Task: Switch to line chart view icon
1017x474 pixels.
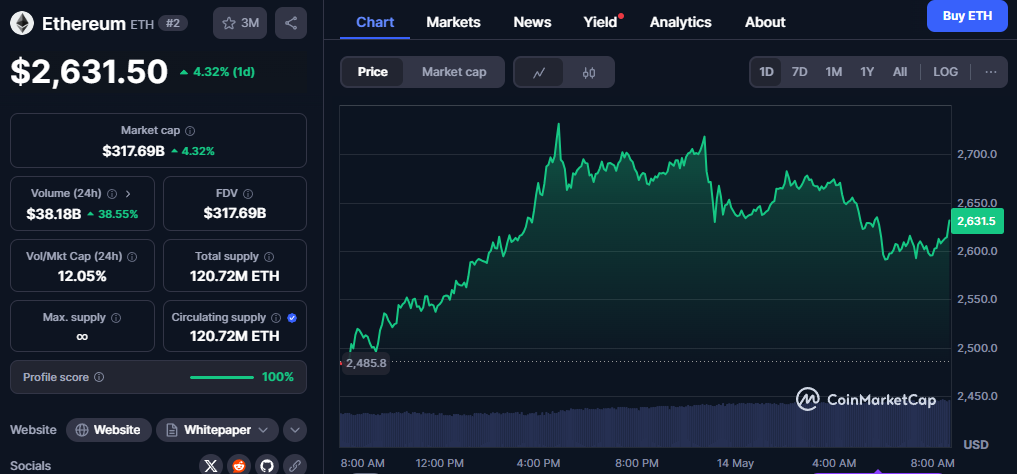Action: [x=539, y=72]
